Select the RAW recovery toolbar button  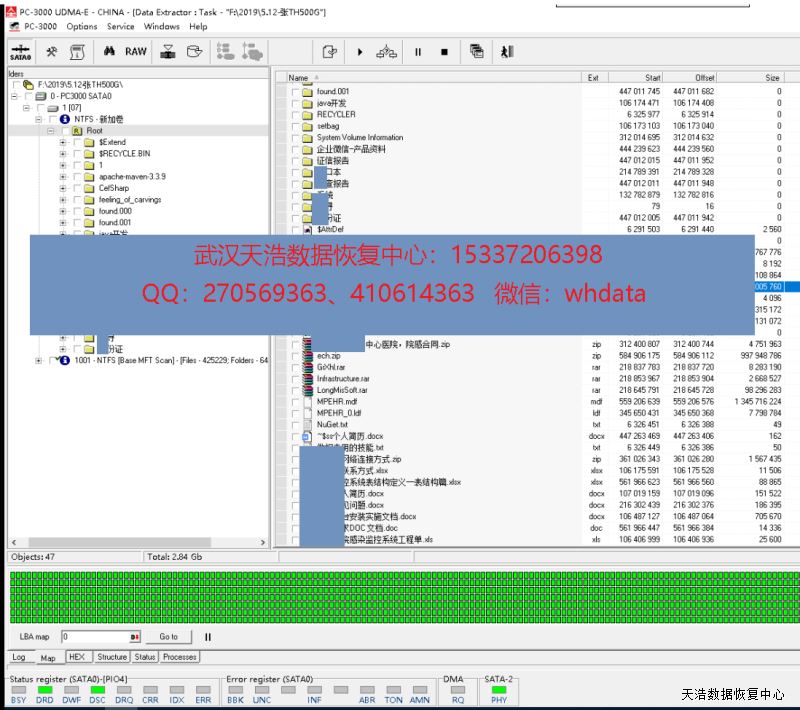click(x=135, y=52)
